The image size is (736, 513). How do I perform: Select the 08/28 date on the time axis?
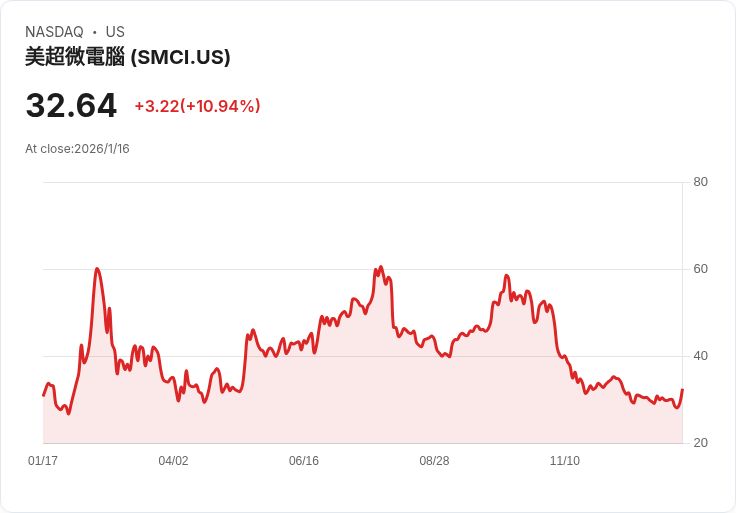click(434, 461)
